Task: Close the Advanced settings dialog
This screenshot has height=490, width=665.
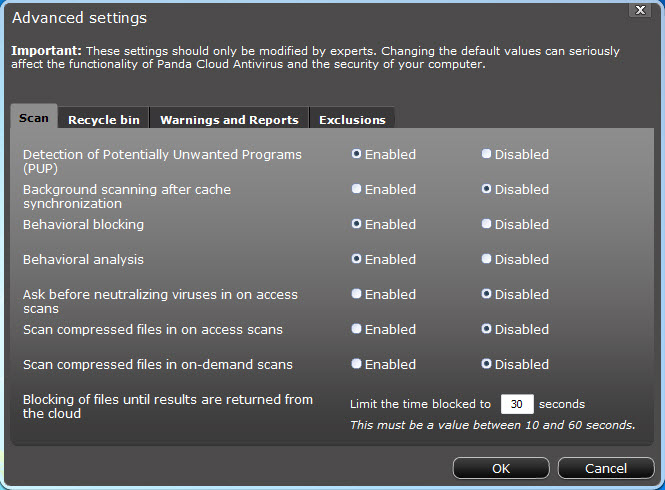Action: click(640, 10)
